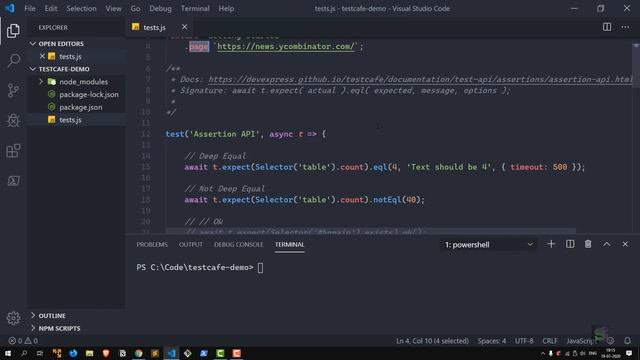Kill terminal with trash icon

click(x=588, y=244)
